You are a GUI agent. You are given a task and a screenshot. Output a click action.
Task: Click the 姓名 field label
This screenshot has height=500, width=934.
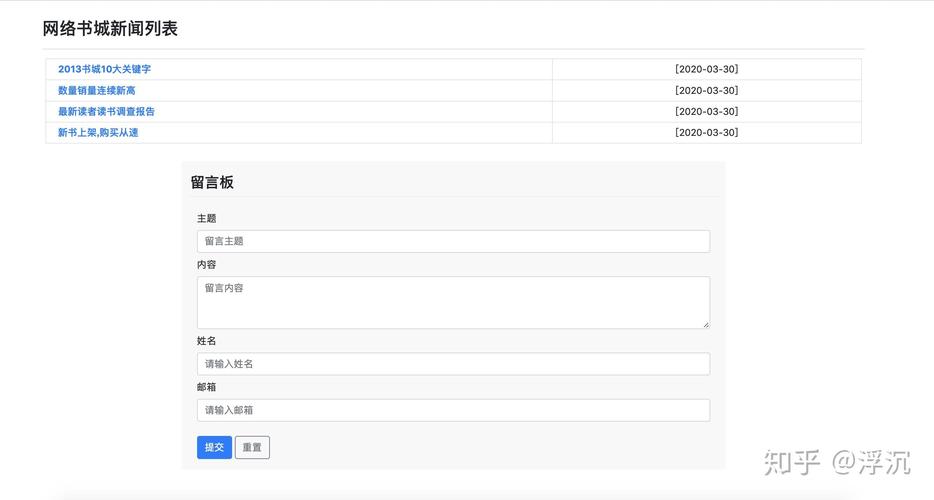pyautogui.click(x=207, y=341)
